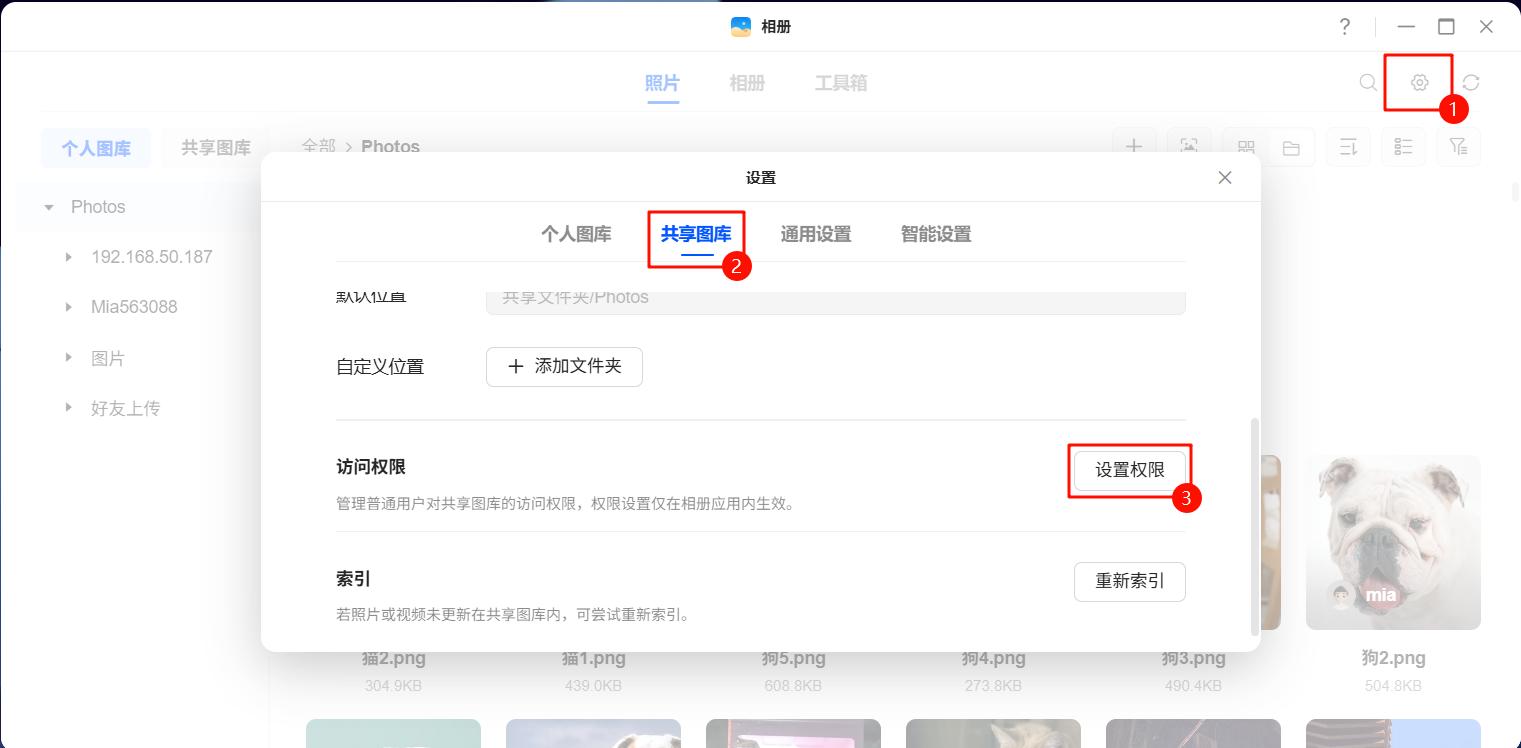Image resolution: width=1521 pixels, height=748 pixels.
Task: Open the filter icon in the photo toolbar
Action: (x=1458, y=146)
